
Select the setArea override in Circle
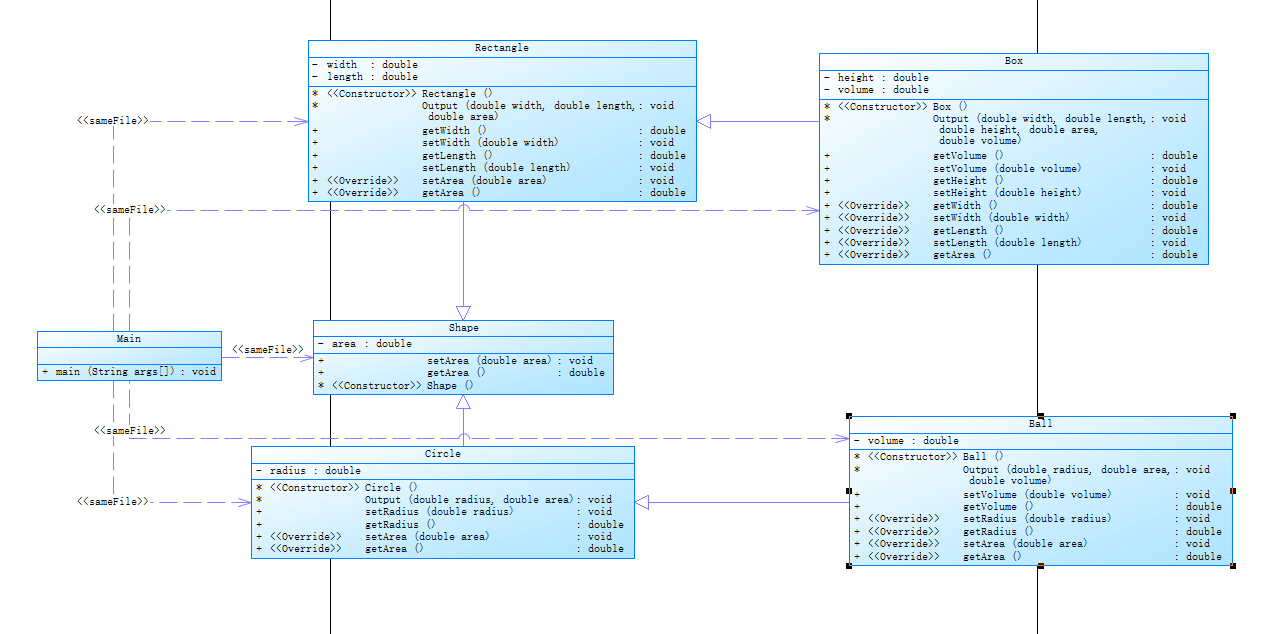coord(434,537)
